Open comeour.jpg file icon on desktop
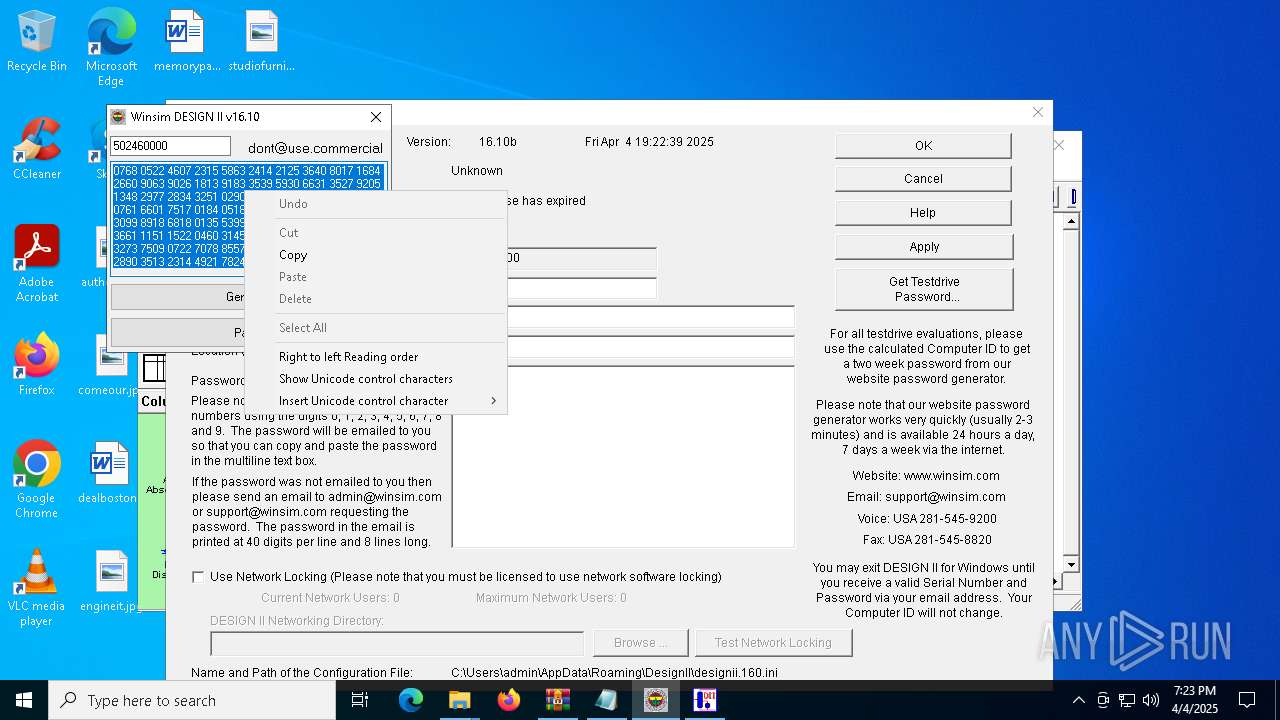The image size is (1280, 720). pyautogui.click(x=111, y=364)
